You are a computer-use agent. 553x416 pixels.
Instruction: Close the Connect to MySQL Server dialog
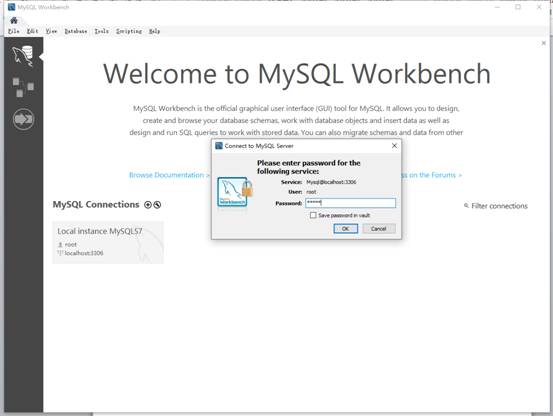pyautogui.click(x=394, y=146)
